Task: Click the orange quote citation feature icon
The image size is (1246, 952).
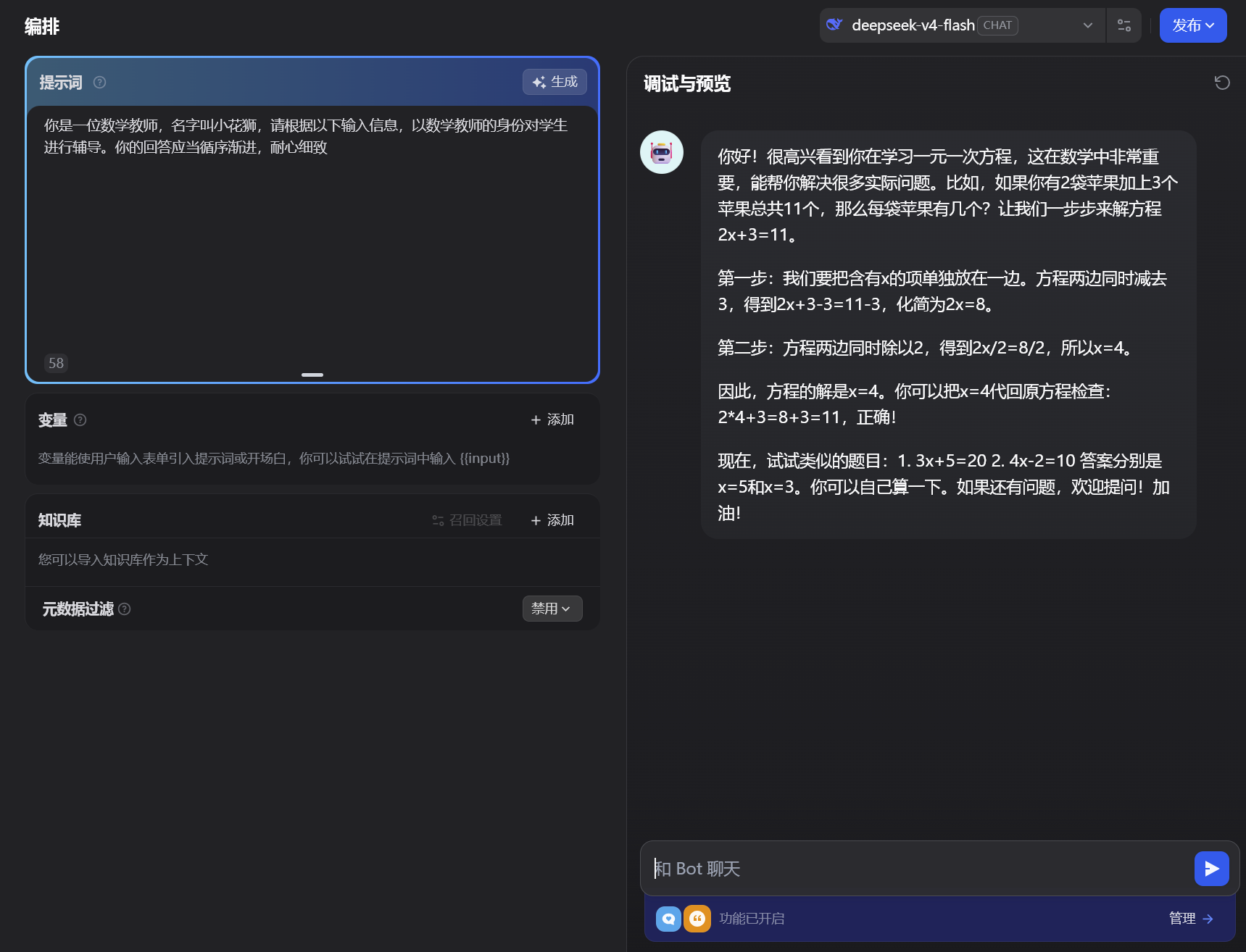Action: coord(697,919)
